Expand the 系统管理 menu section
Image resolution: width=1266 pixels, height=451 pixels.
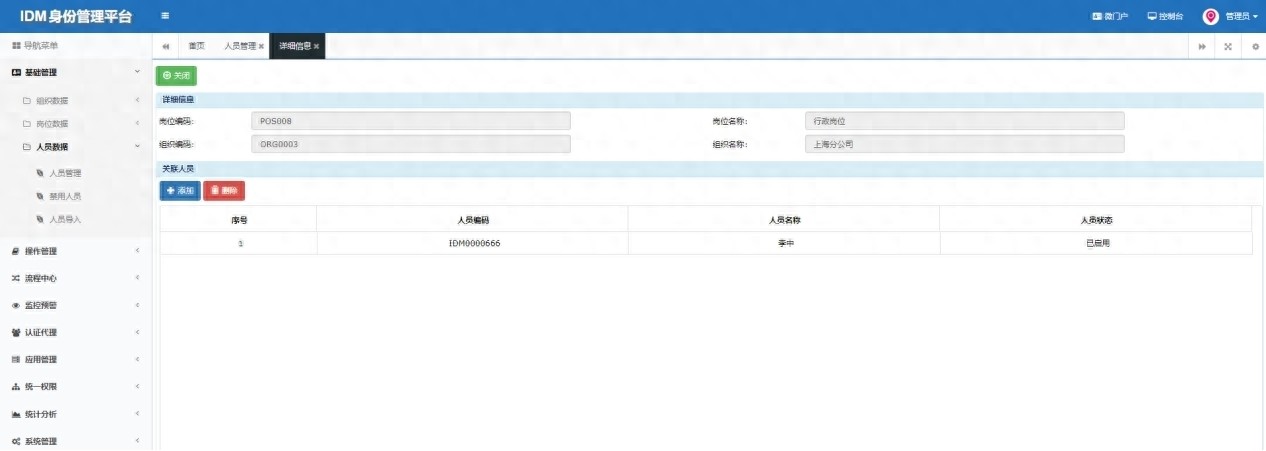coord(75,441)
